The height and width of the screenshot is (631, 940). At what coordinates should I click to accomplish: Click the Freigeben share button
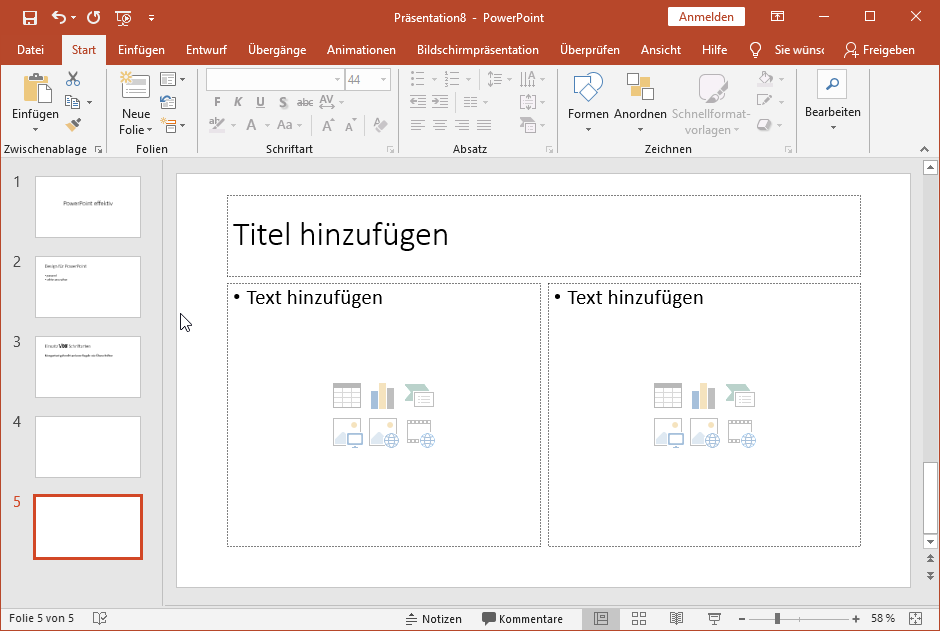click(x=879, y=50)
